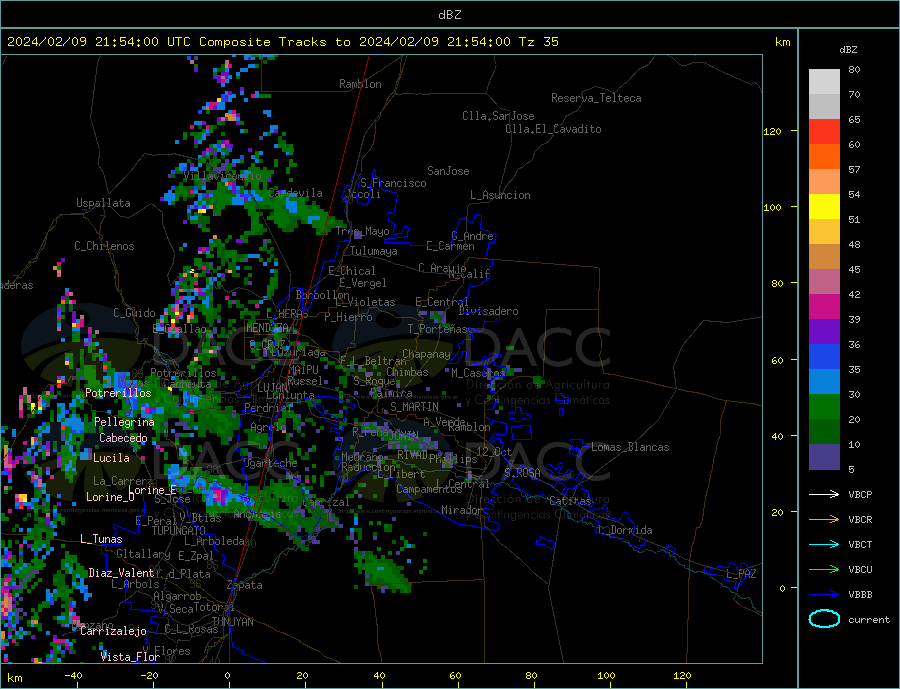Select red swatch between 65 and 60 dBZ
The width and height of the screenshot is (900, 689).
point(824,131)
